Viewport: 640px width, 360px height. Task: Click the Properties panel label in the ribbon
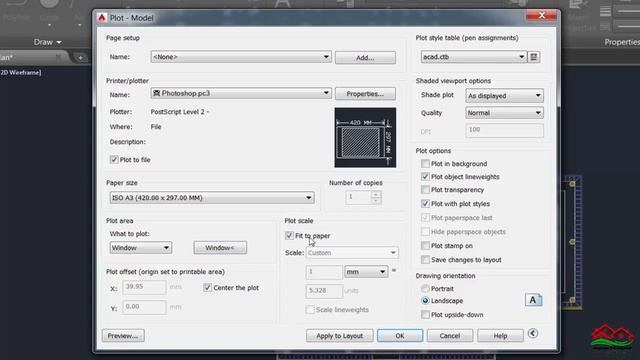pos(622,42)
